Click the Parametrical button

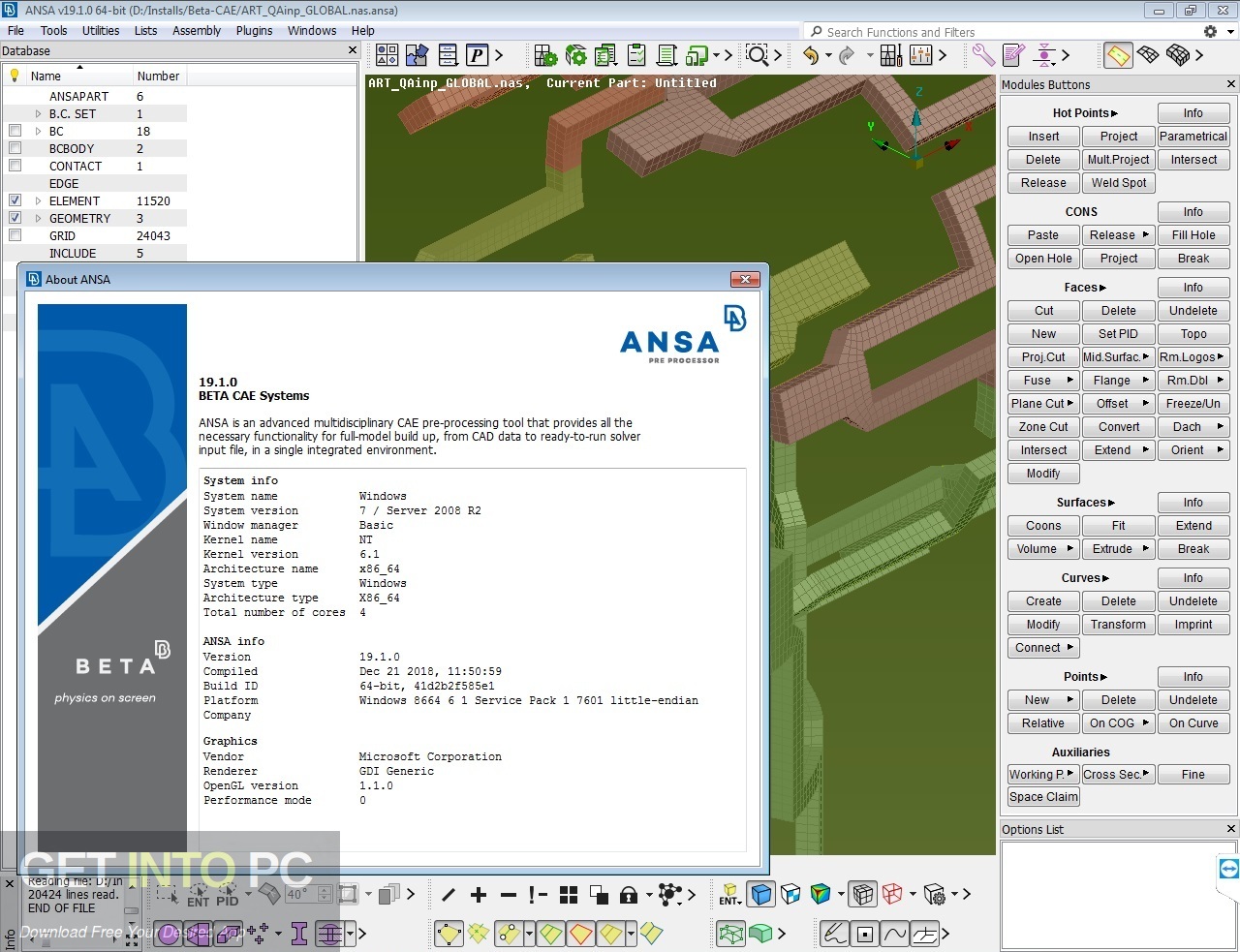point(1193,137)
